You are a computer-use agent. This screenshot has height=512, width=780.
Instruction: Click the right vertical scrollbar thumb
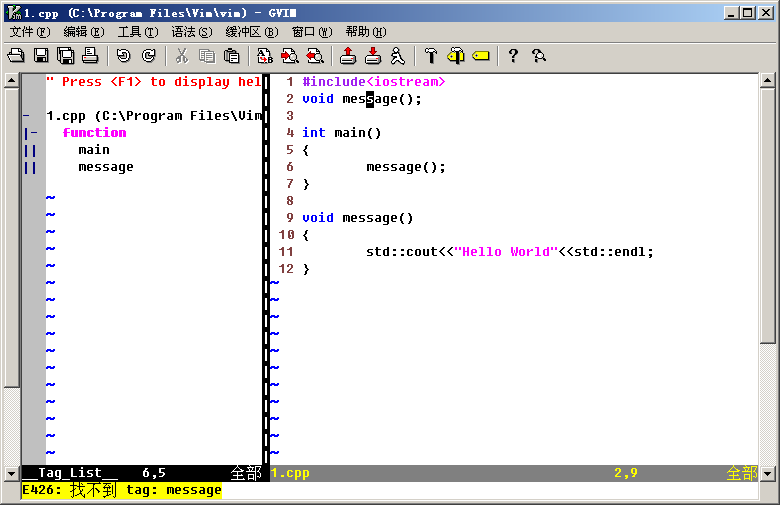(x=768, y=215)
